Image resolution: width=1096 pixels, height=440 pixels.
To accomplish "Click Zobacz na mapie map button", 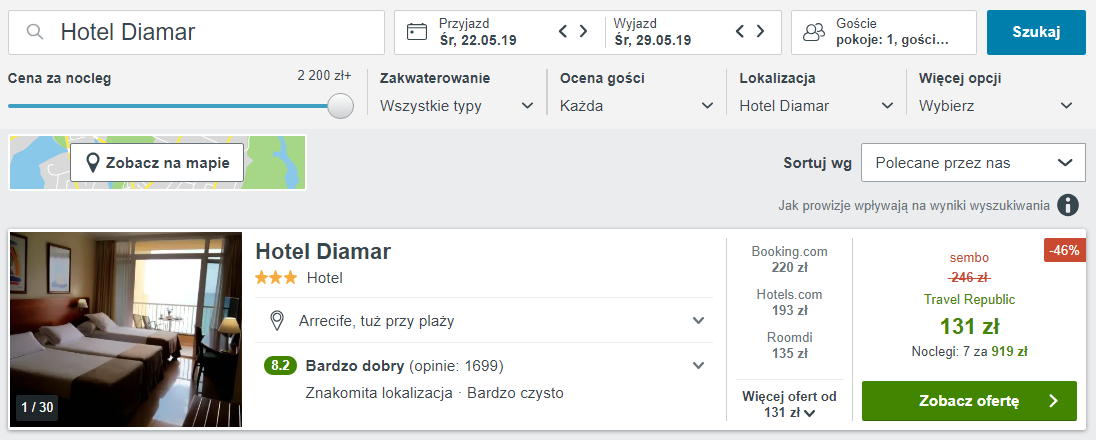I will click(157, 163).
